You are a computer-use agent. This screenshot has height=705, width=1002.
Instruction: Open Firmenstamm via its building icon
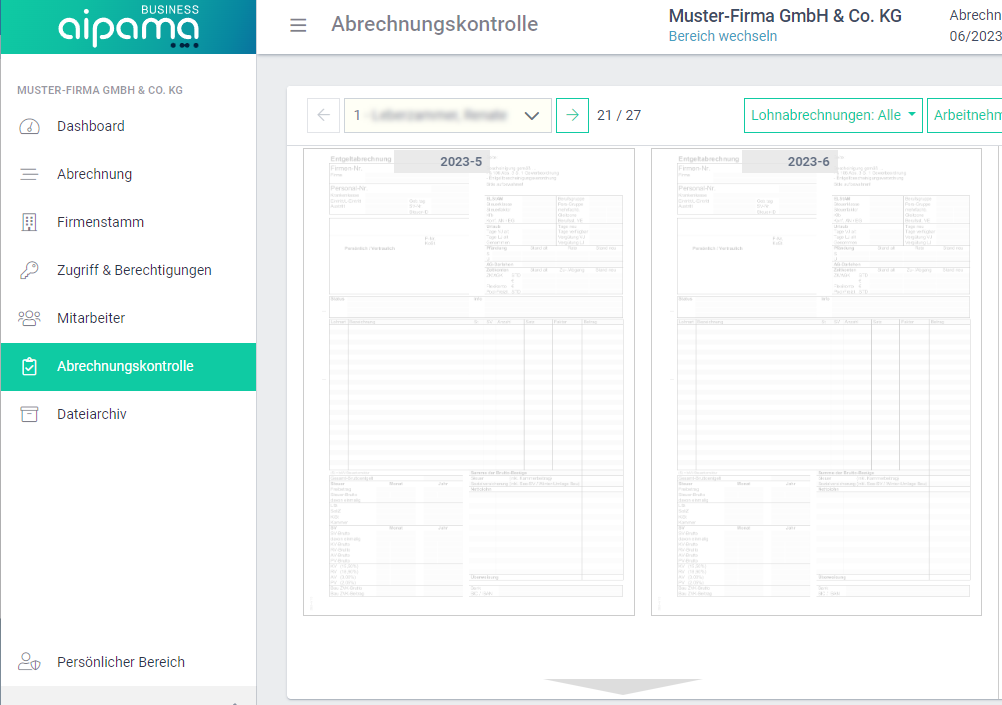pos(29,222)
